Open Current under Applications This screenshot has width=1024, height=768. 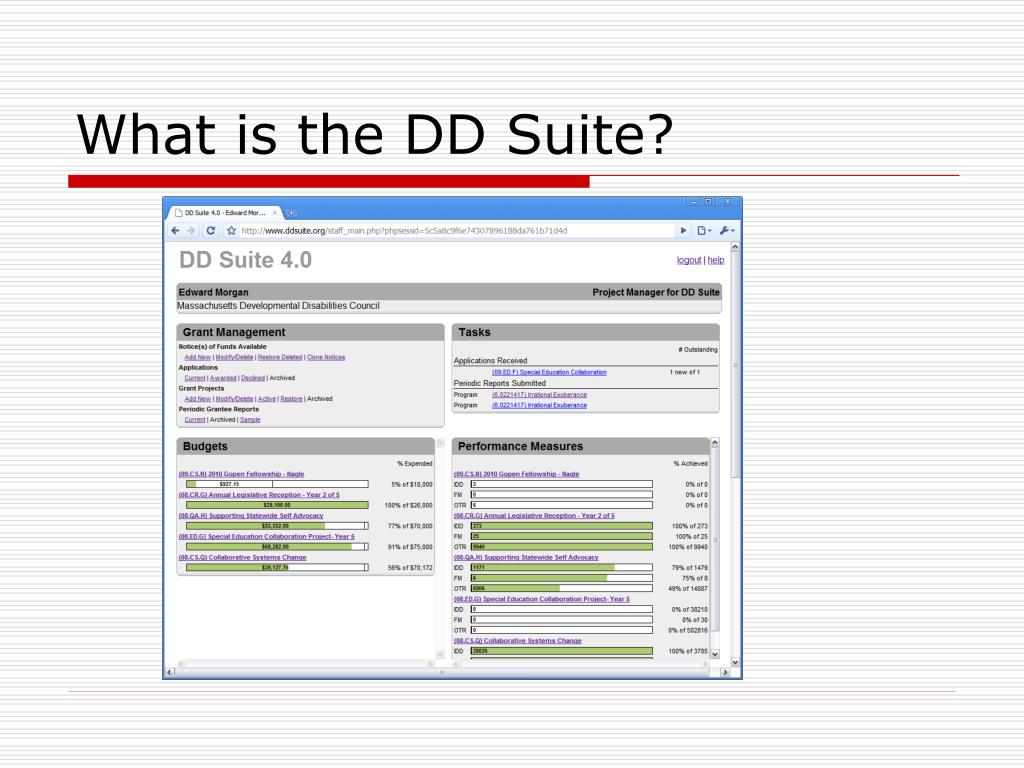195,378
